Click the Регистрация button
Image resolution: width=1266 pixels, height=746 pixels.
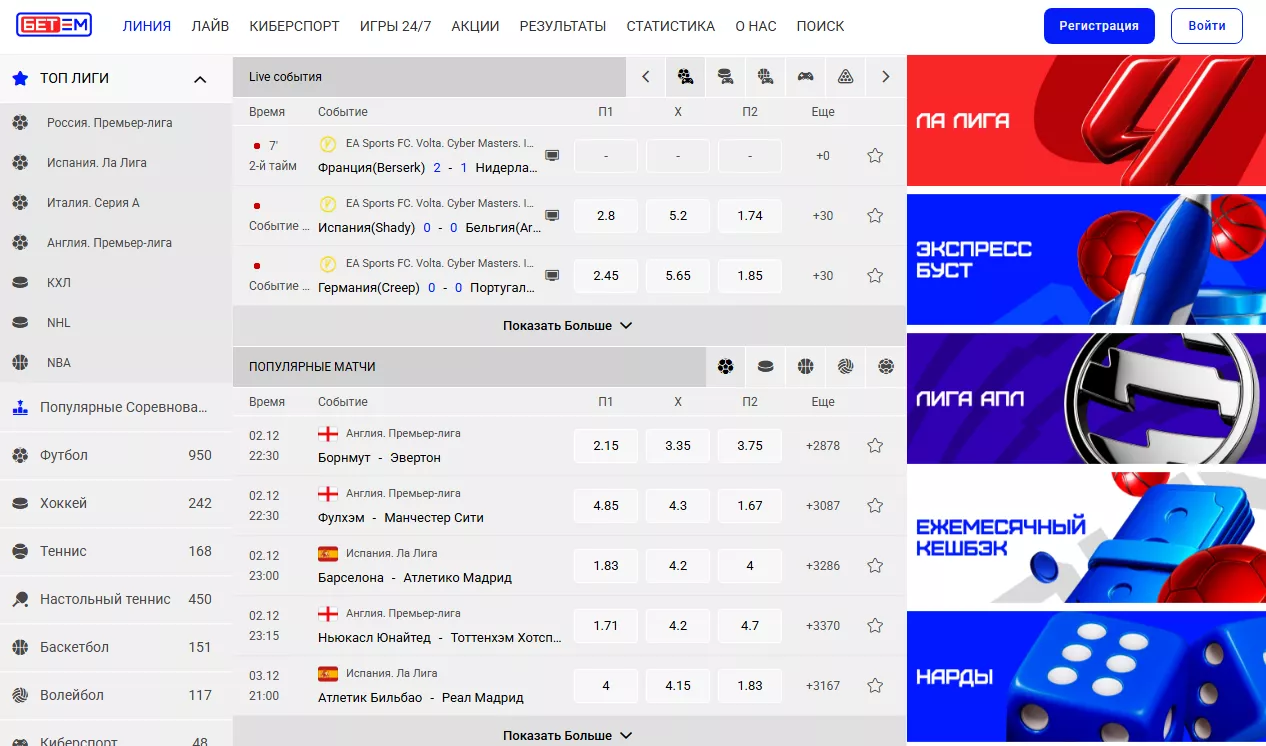[1099, 26]
